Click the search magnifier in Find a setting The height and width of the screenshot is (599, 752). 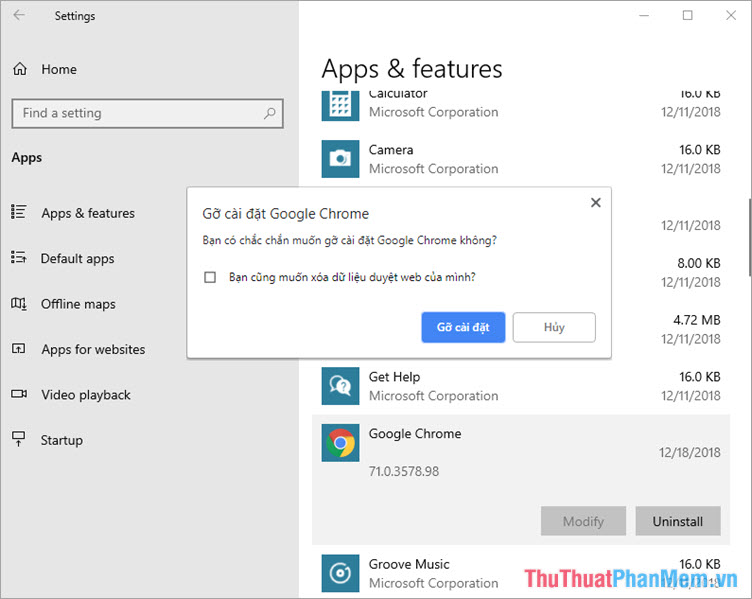point(270,113)
